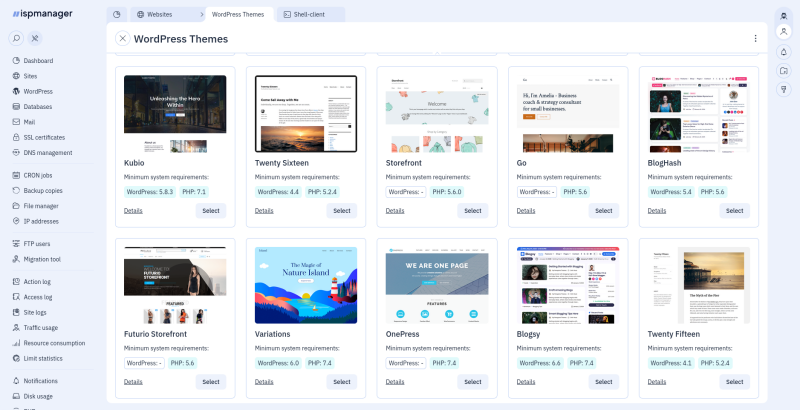Click the bell icon in right bar
Image resolution: width=800 pixels, height=410 pixels.
coord(784,52)
